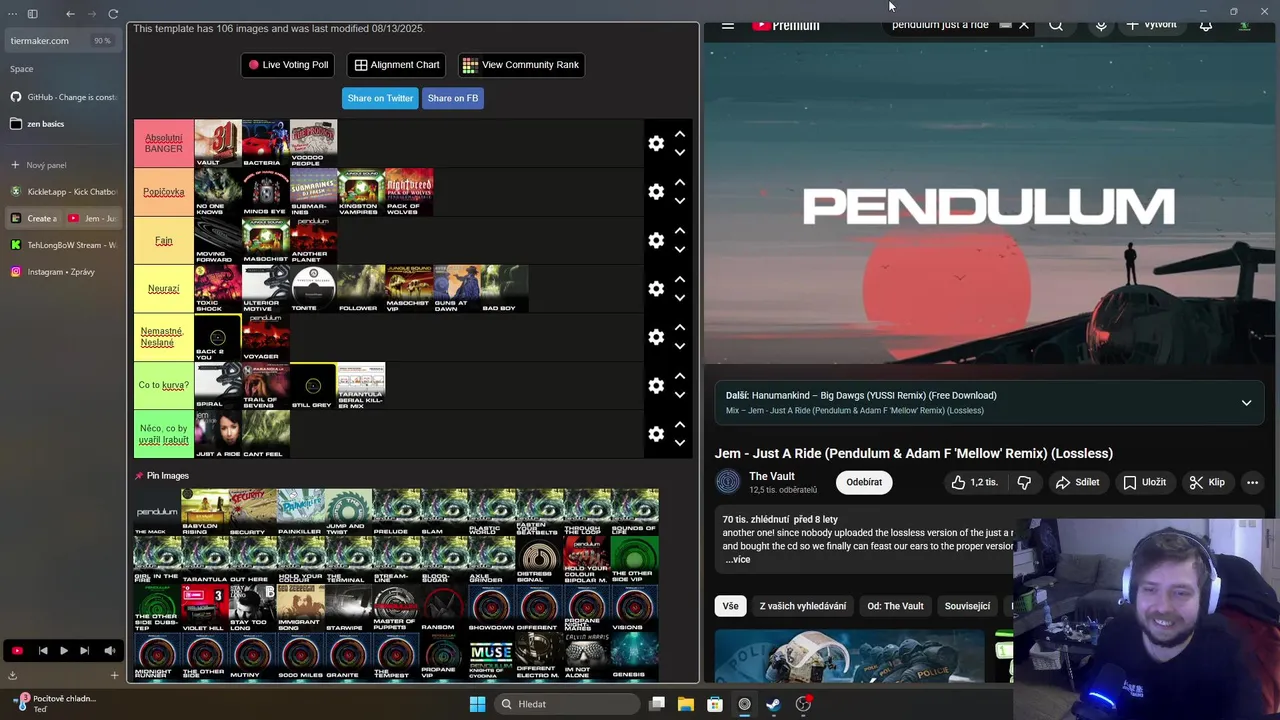
Task: Select Od: The Vault chip
Action: click(x=895, y=606)
